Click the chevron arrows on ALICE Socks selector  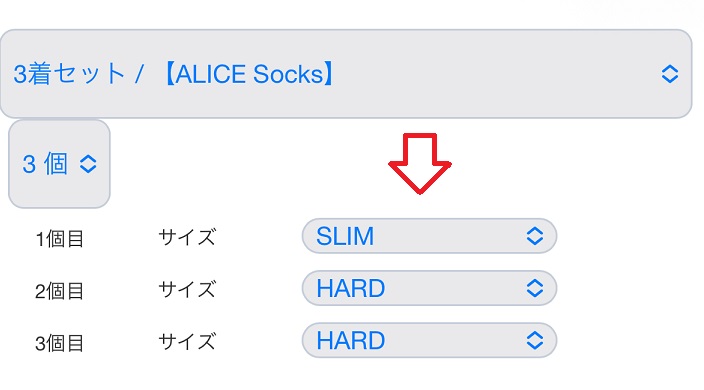669,74
